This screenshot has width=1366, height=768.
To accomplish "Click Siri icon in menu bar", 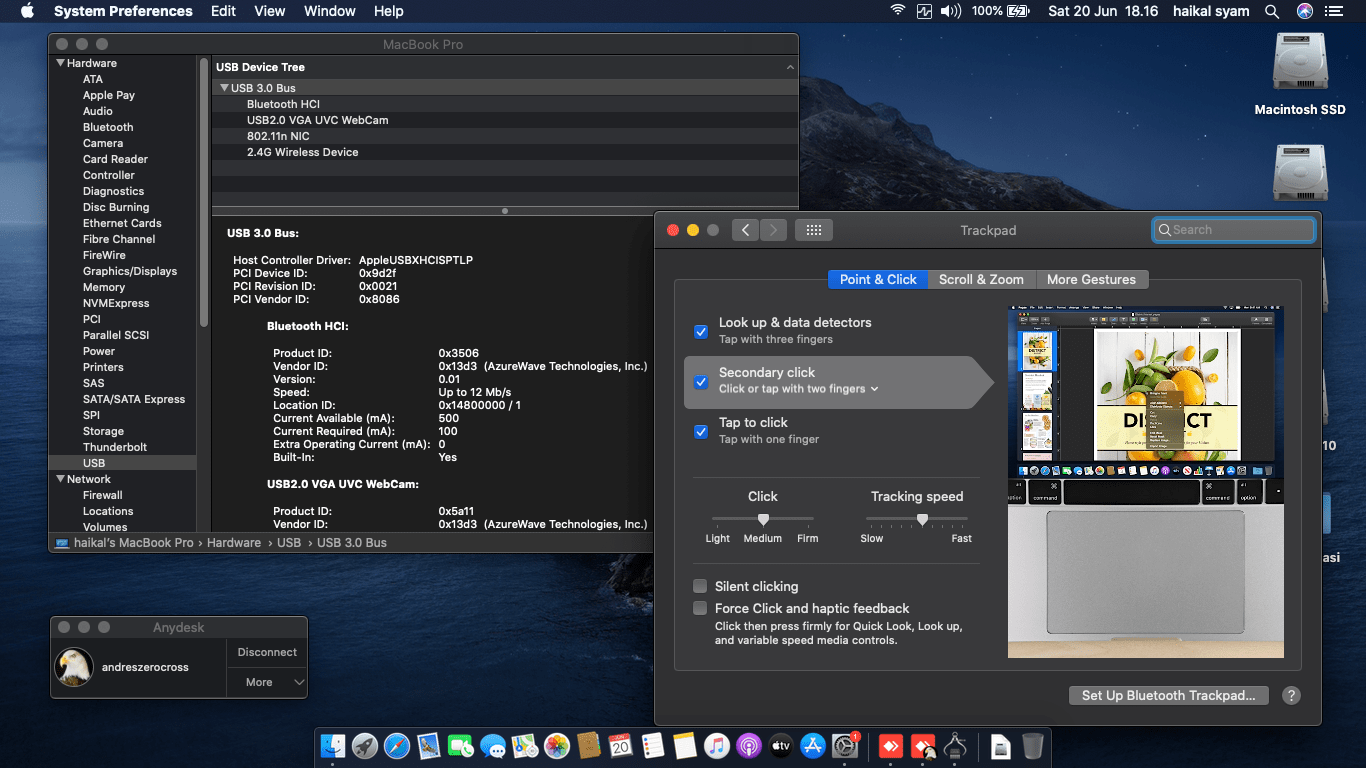I will 1305,11.
